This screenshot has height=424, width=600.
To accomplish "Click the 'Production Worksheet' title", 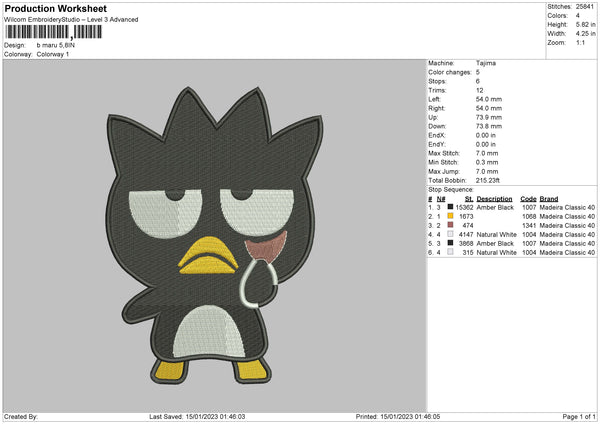I will pyautogui.click(x=55, y=8).
